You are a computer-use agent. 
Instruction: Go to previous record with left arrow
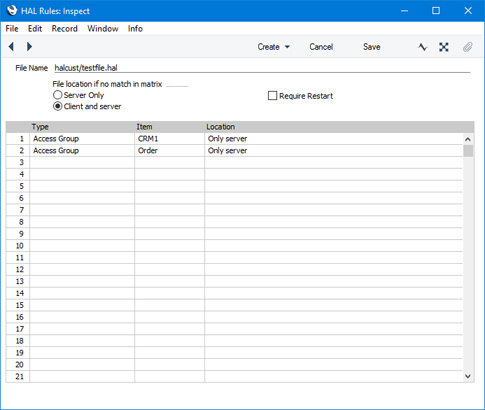tap(11, 47)
